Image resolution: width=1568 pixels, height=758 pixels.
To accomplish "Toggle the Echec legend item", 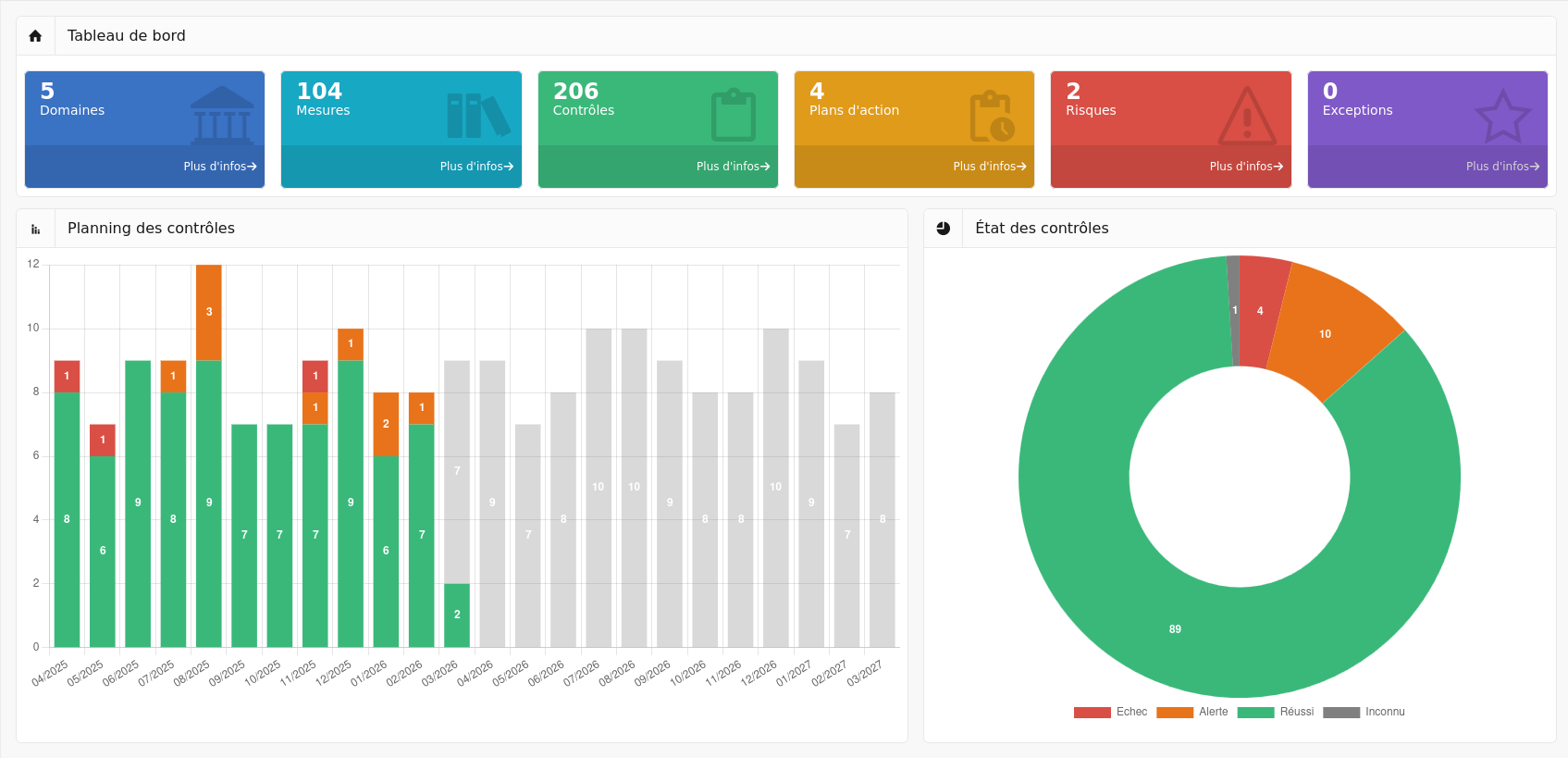I will [1110, 712].
